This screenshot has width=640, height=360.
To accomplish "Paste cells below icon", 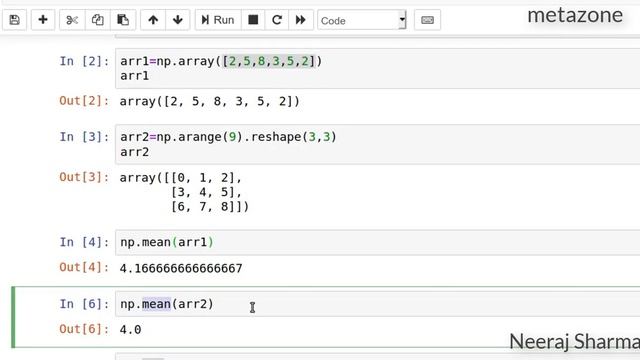I will coord(123,20).
